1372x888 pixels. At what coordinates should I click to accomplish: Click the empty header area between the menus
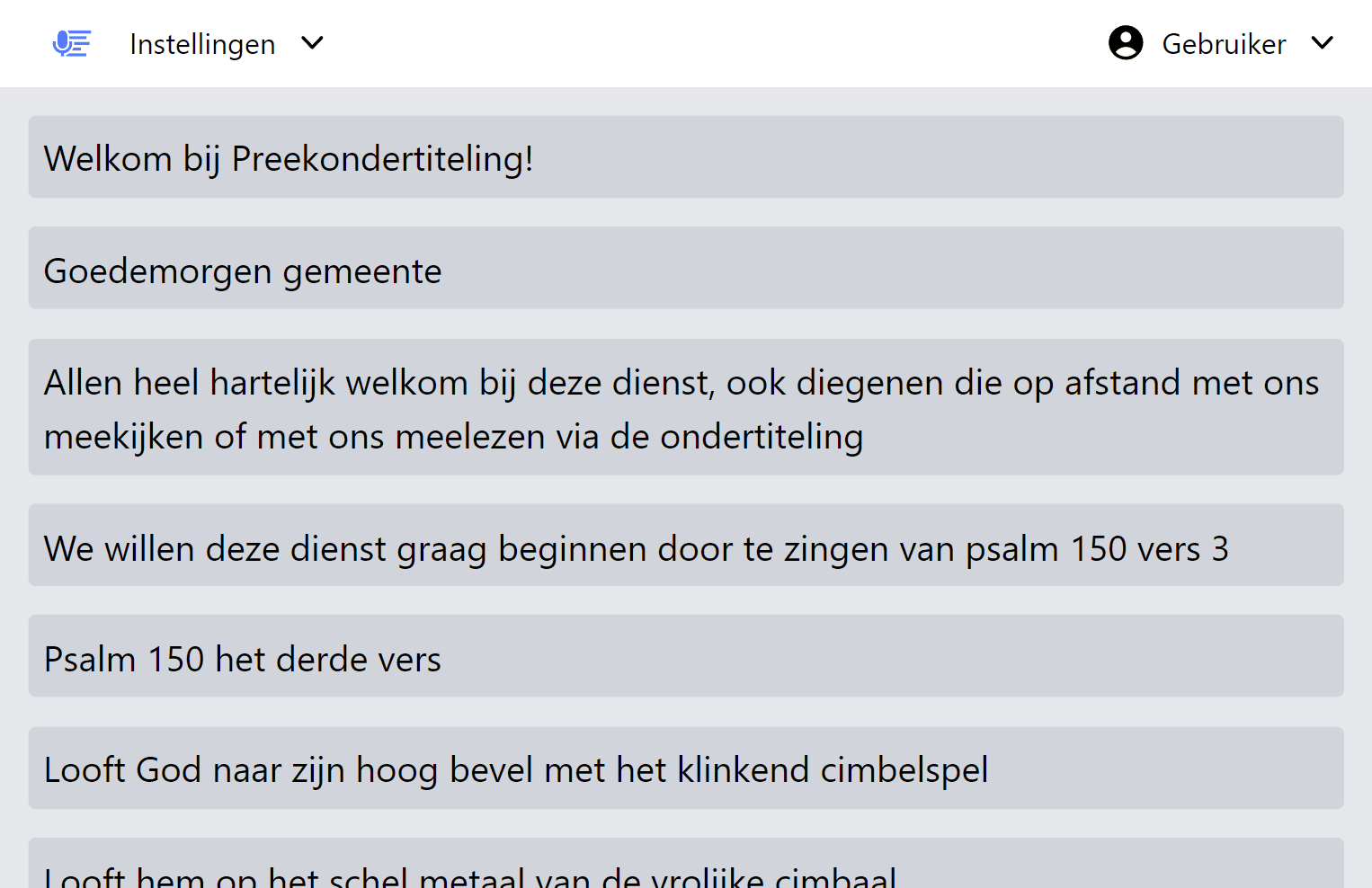(x=710, y=43)
